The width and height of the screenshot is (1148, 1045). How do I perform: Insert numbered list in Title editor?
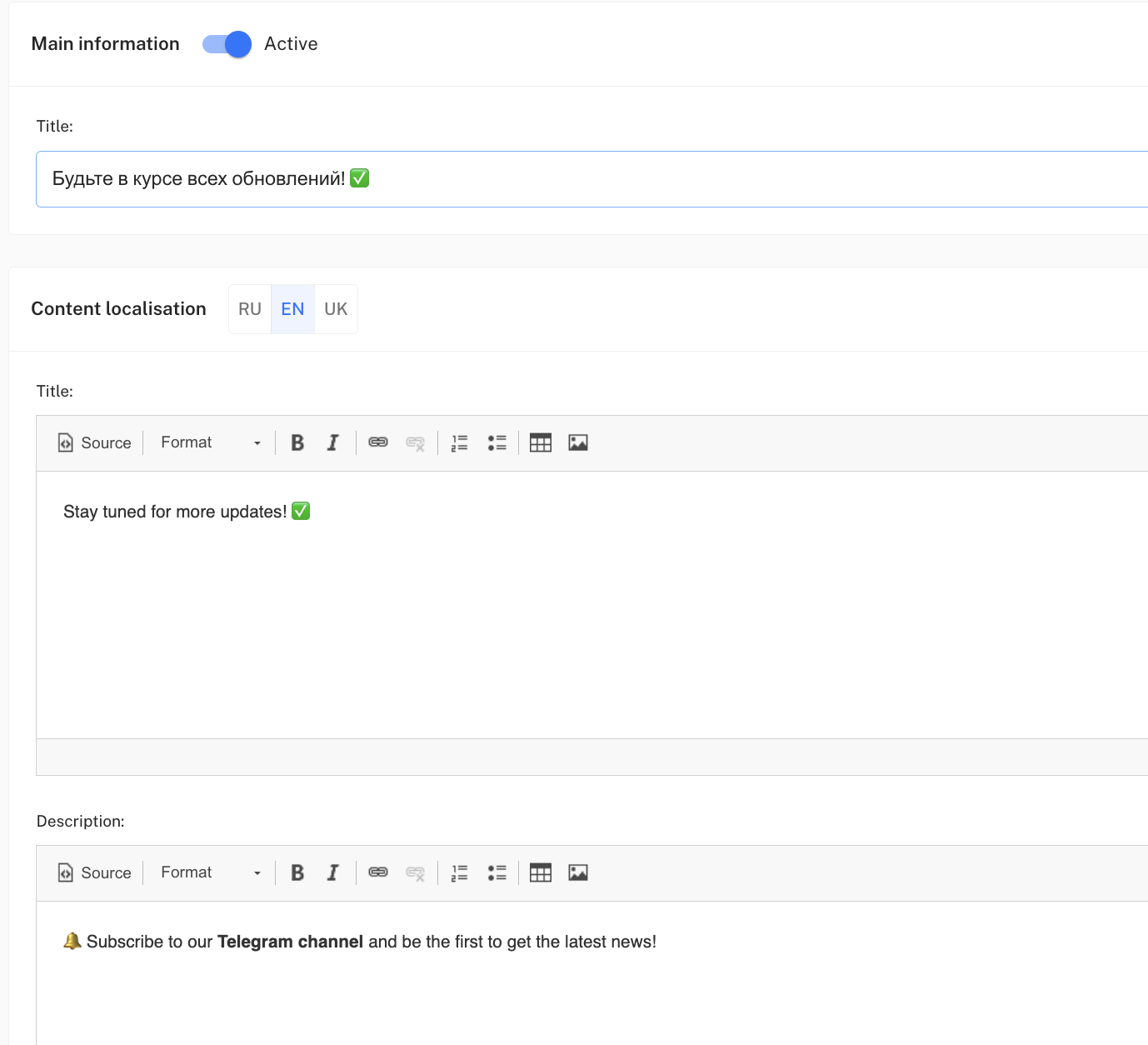tap(459, 443)
